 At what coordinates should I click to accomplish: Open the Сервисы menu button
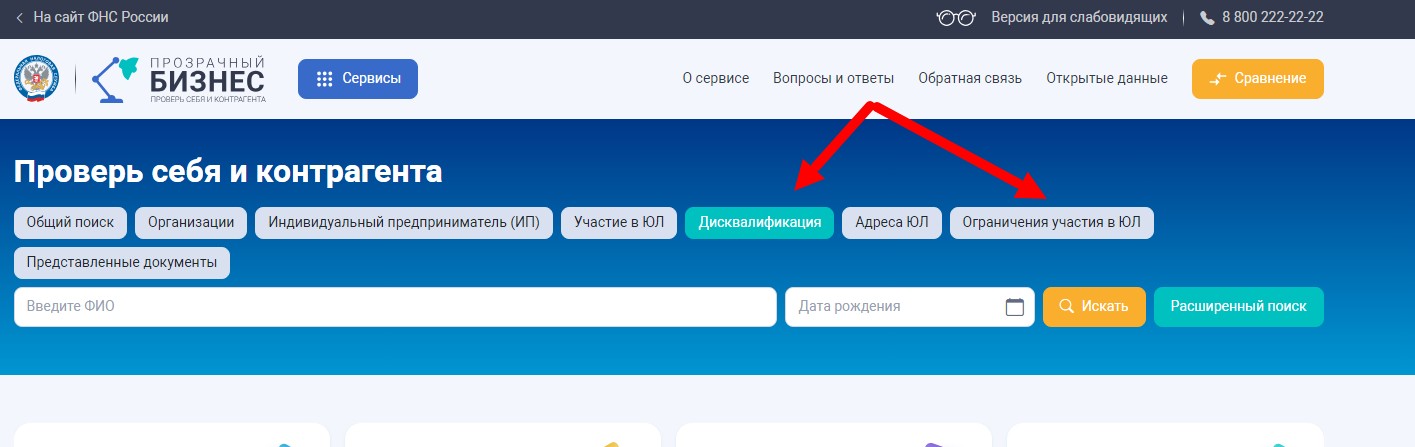coord(358,79)
